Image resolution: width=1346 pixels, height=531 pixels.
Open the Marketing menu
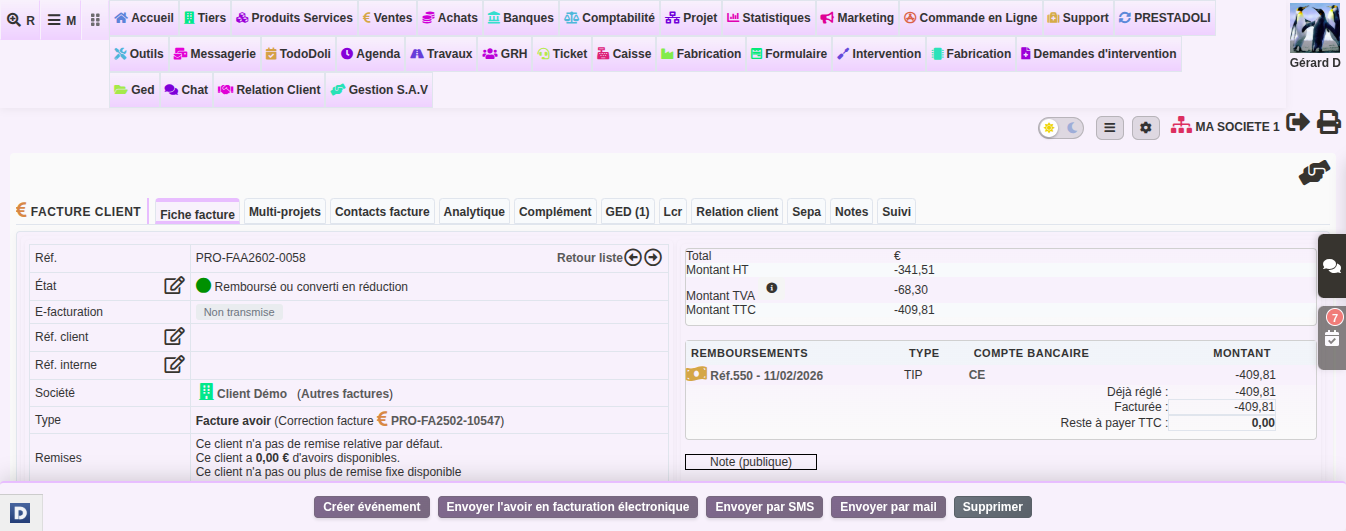click(857, 18)
